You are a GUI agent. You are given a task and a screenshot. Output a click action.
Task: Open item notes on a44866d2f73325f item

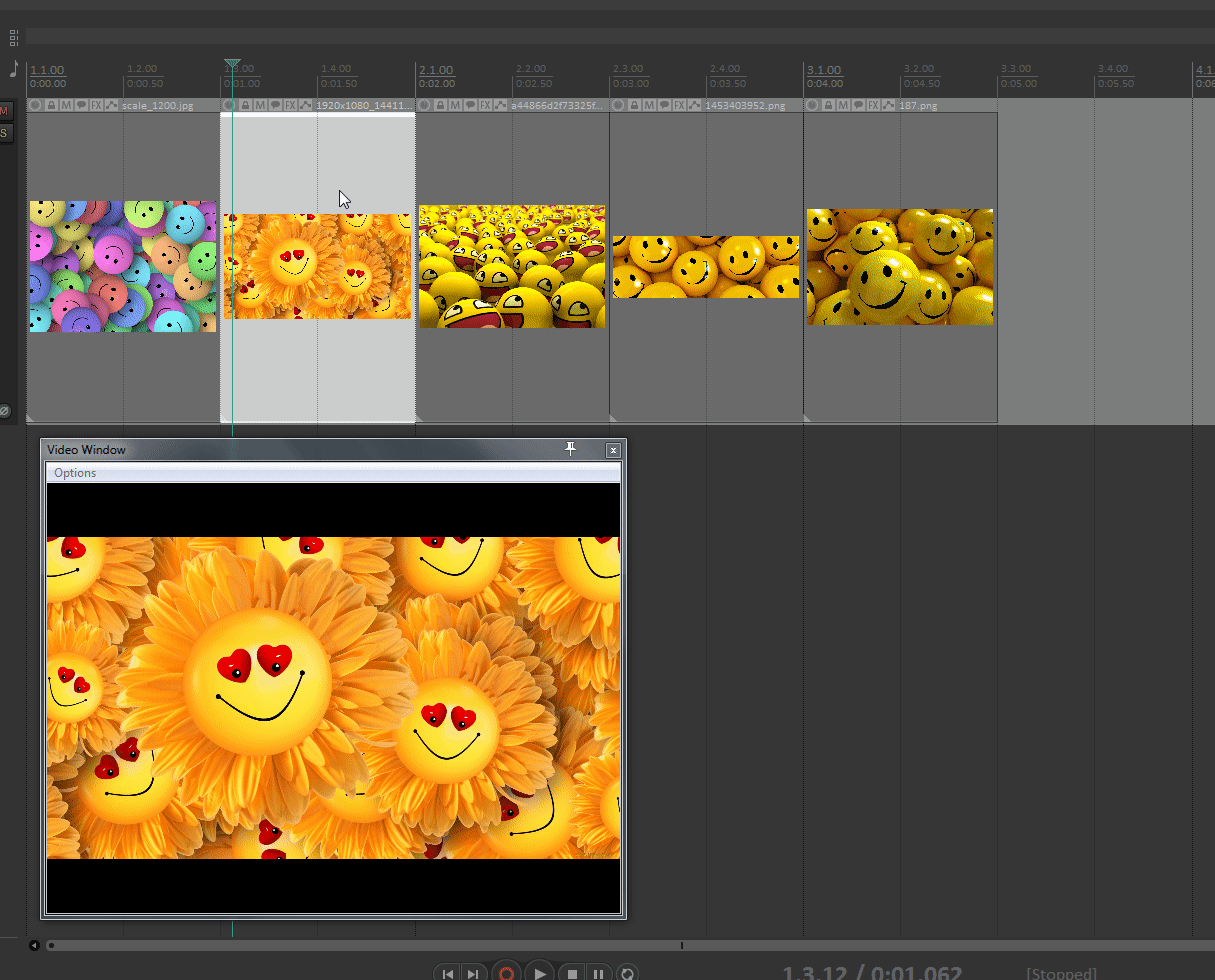tap(470, 105)
